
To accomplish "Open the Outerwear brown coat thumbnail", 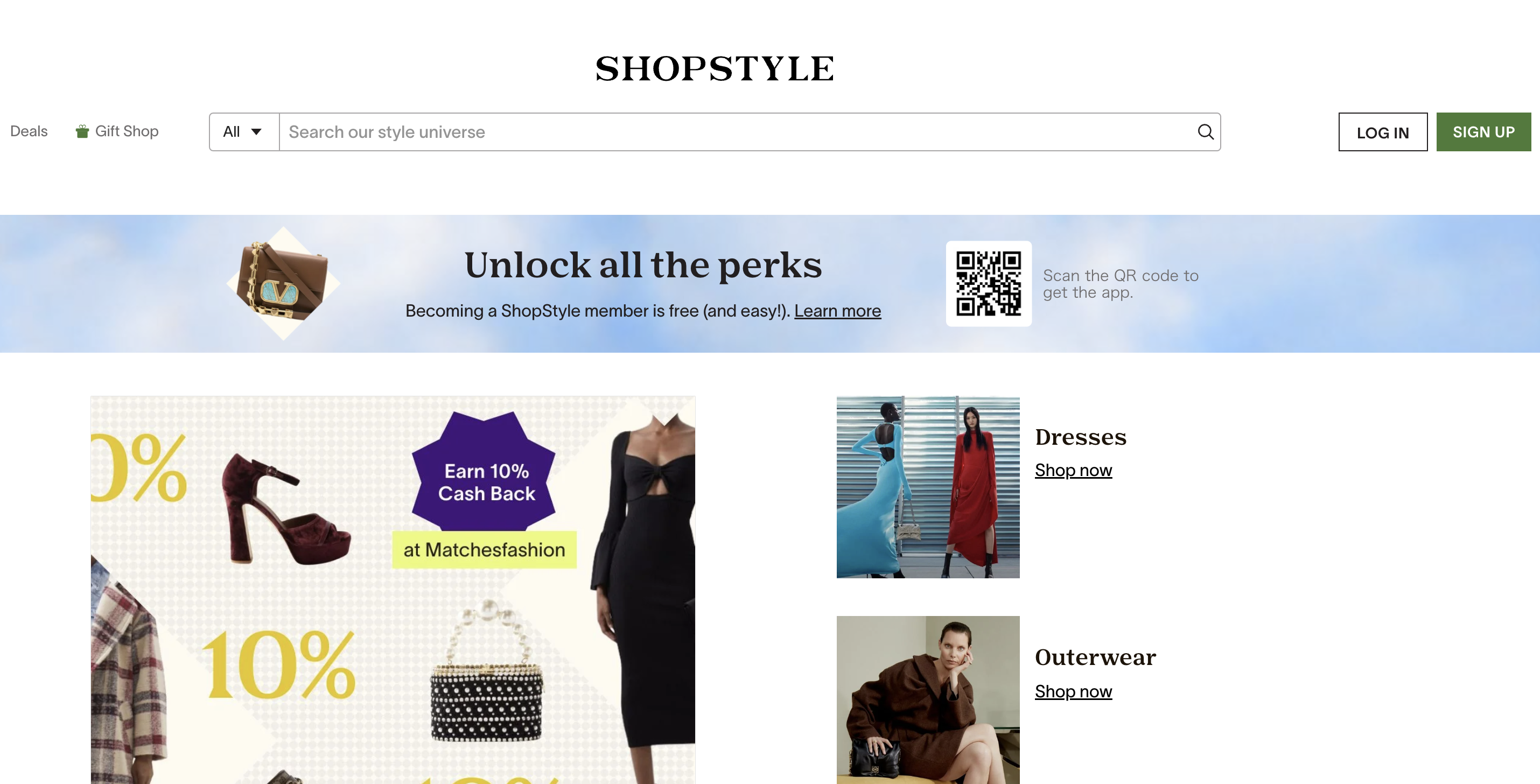I will click(x=928, y=699).
